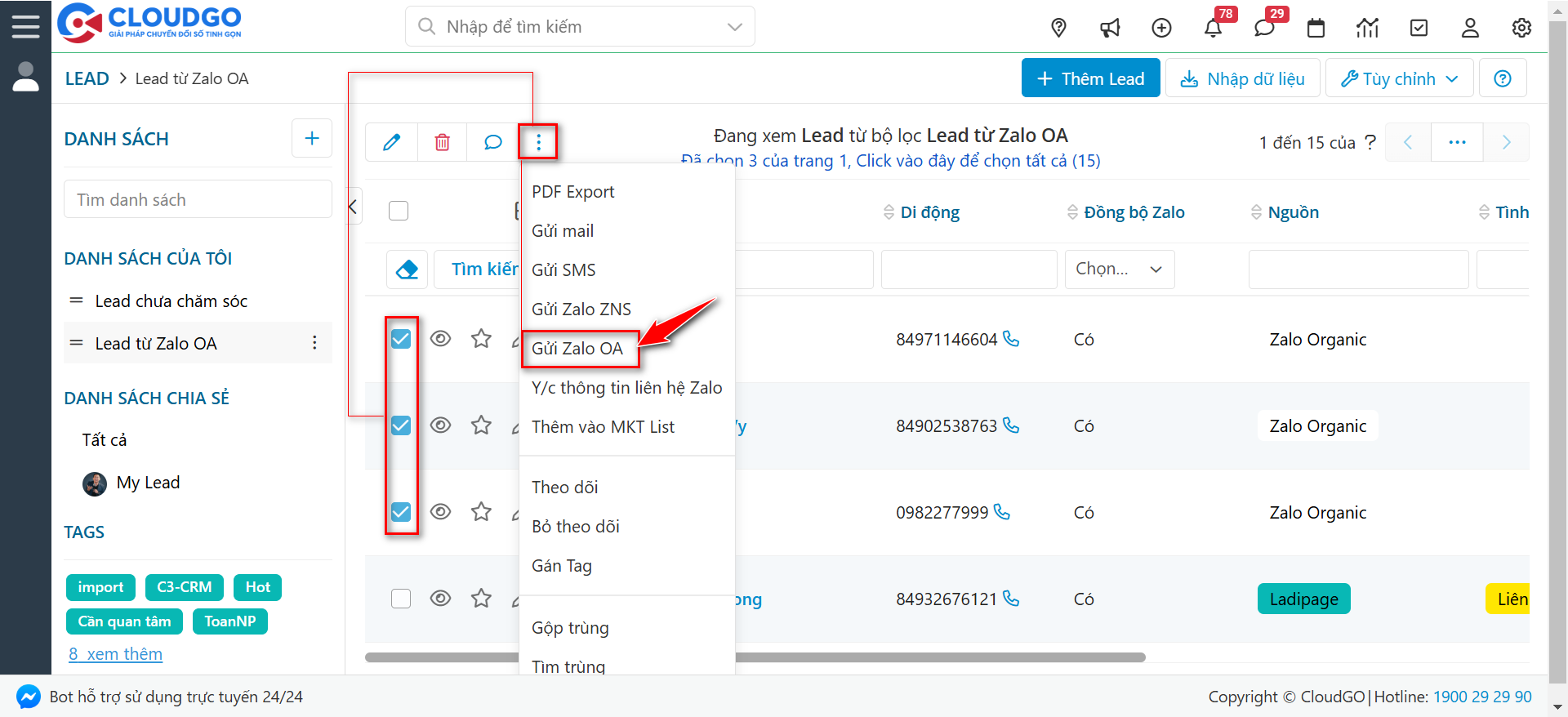Click the red trash delete icon
The height and width of the screenshot is (717, 1568).
(x=442, y=142)
